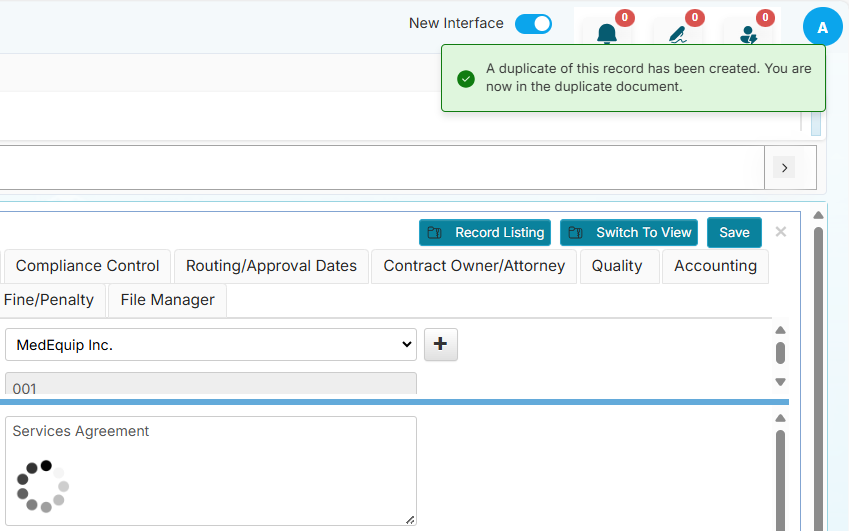Go to the Quality tab
The image size is (849, 531).
tap(616, 266)
